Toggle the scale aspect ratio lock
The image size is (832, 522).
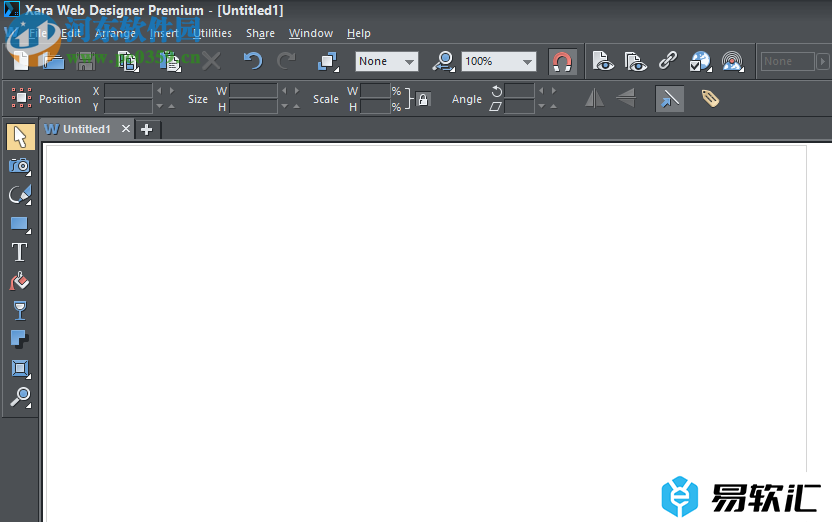[423, 99]
